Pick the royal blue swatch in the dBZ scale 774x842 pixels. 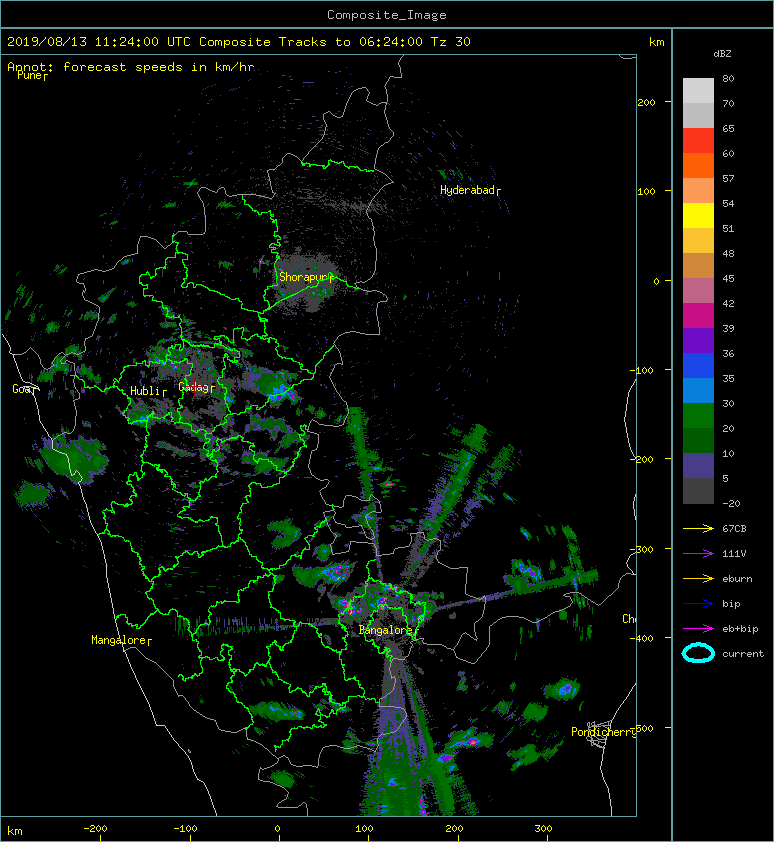point(698,365)
